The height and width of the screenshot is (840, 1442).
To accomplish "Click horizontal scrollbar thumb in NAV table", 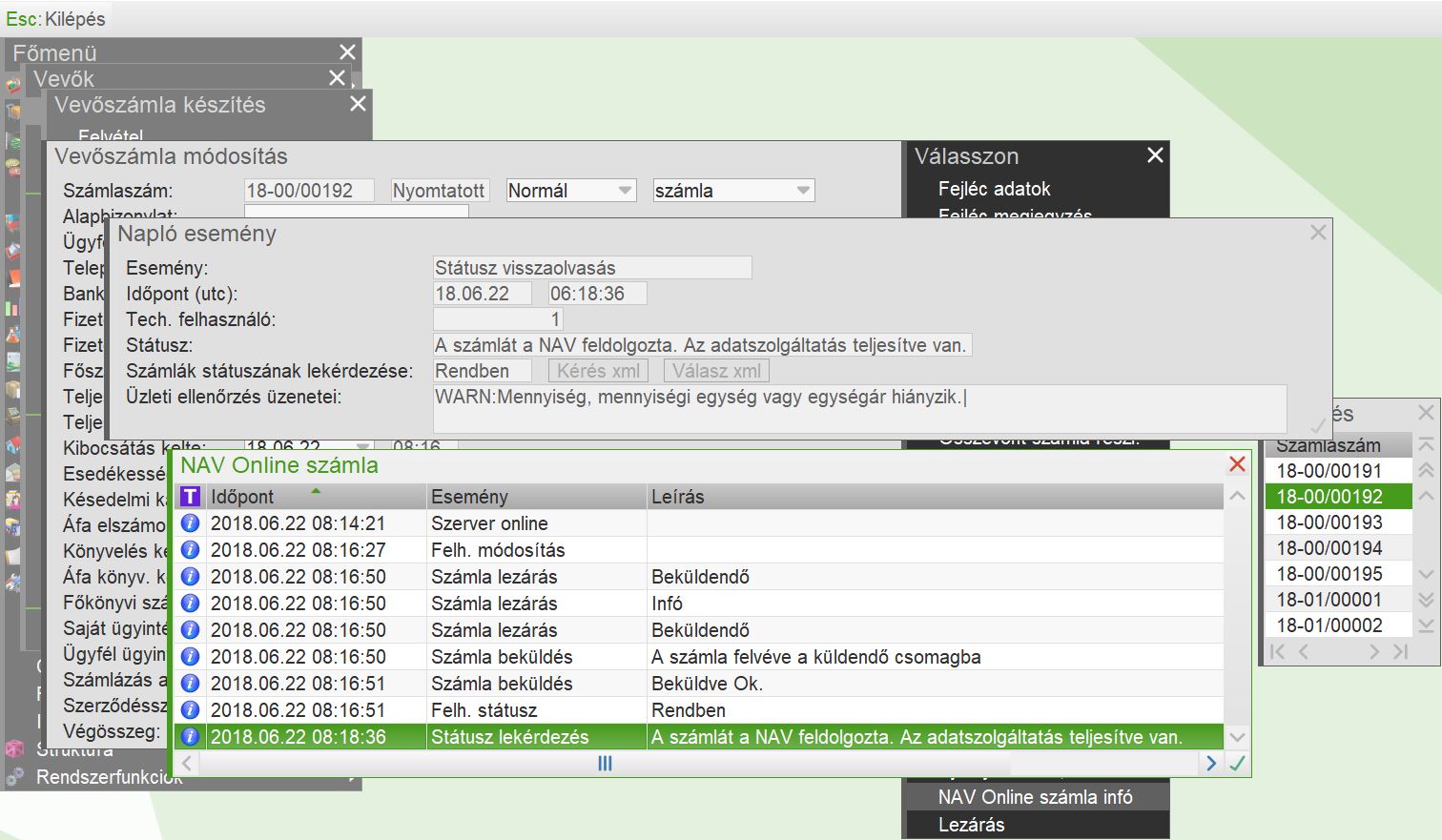I will click(605, 764).
